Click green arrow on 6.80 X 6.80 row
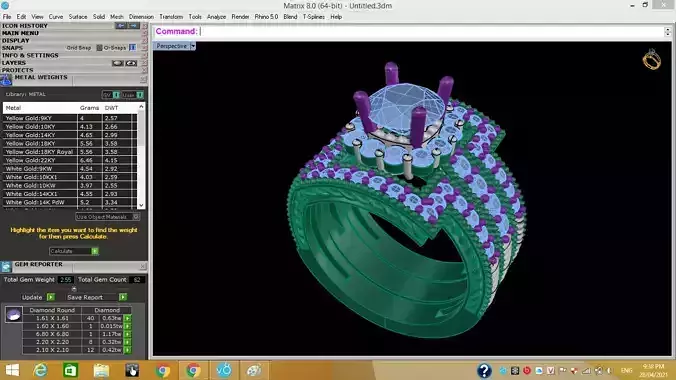The height and width of the screenshot is (380, 676). pyautogui.click(x=127, y=334)
